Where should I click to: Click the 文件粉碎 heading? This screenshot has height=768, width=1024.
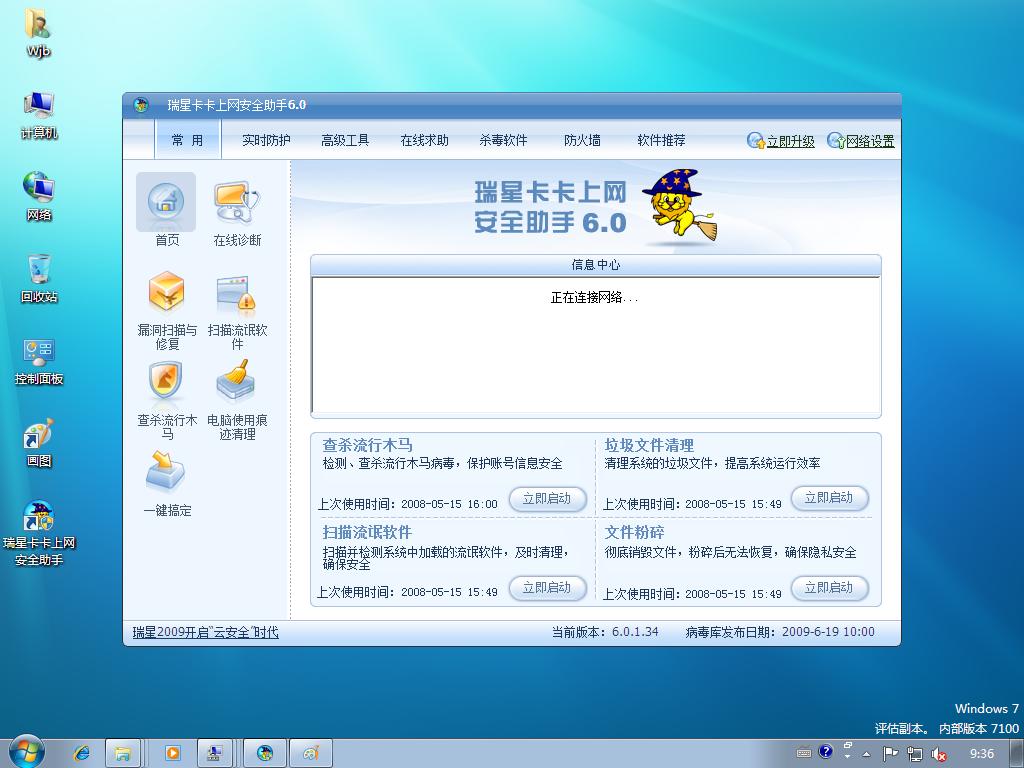(x=634, y=532)
